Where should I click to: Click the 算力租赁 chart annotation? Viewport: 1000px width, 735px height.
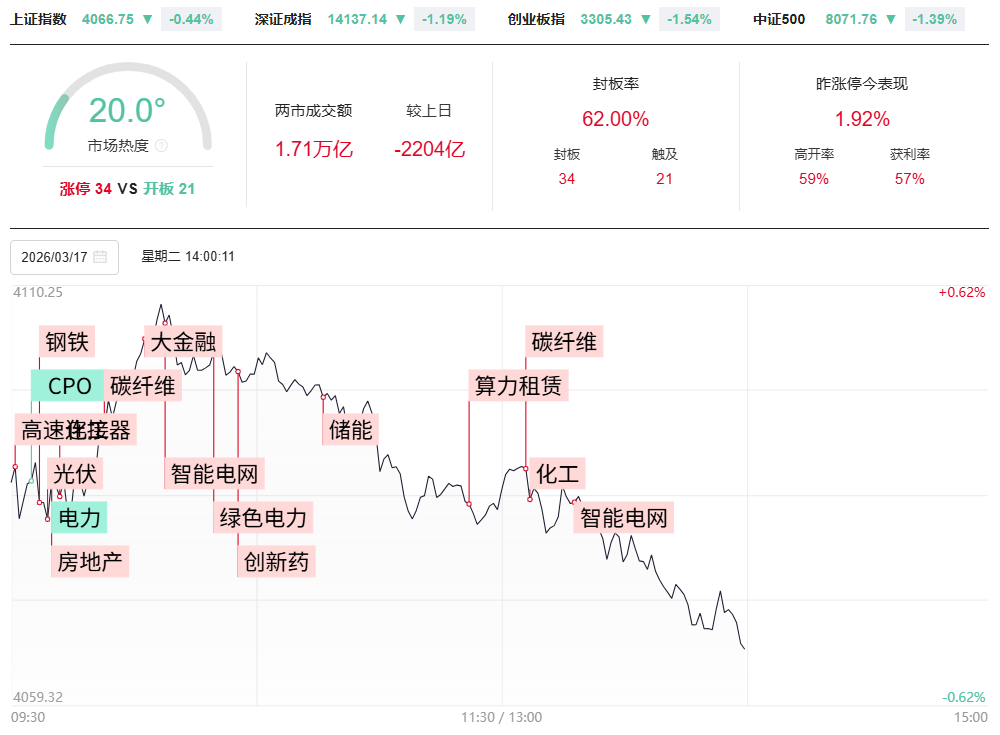(517, 385)
